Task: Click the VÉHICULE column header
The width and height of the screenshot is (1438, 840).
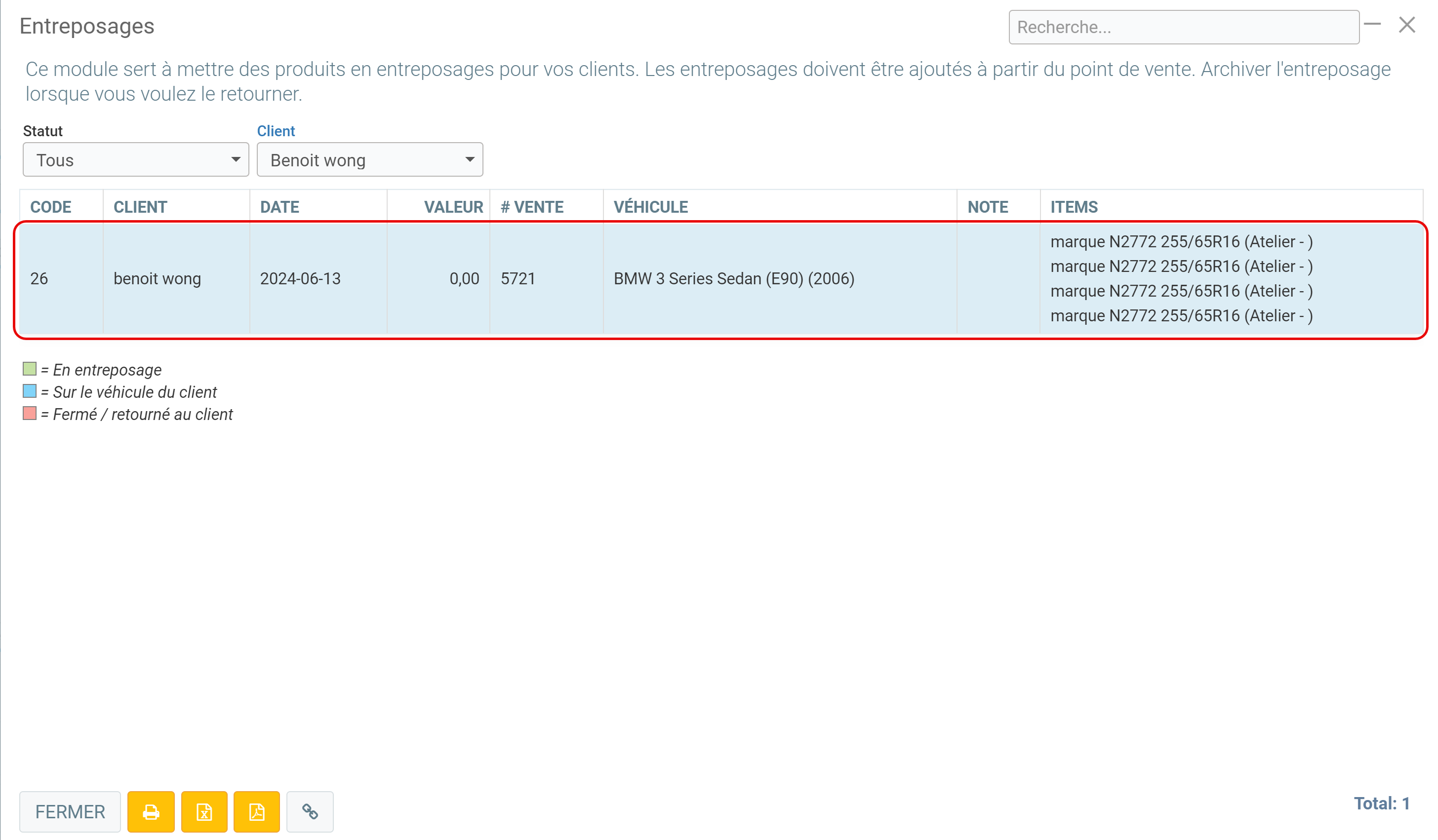Action: 650,207
